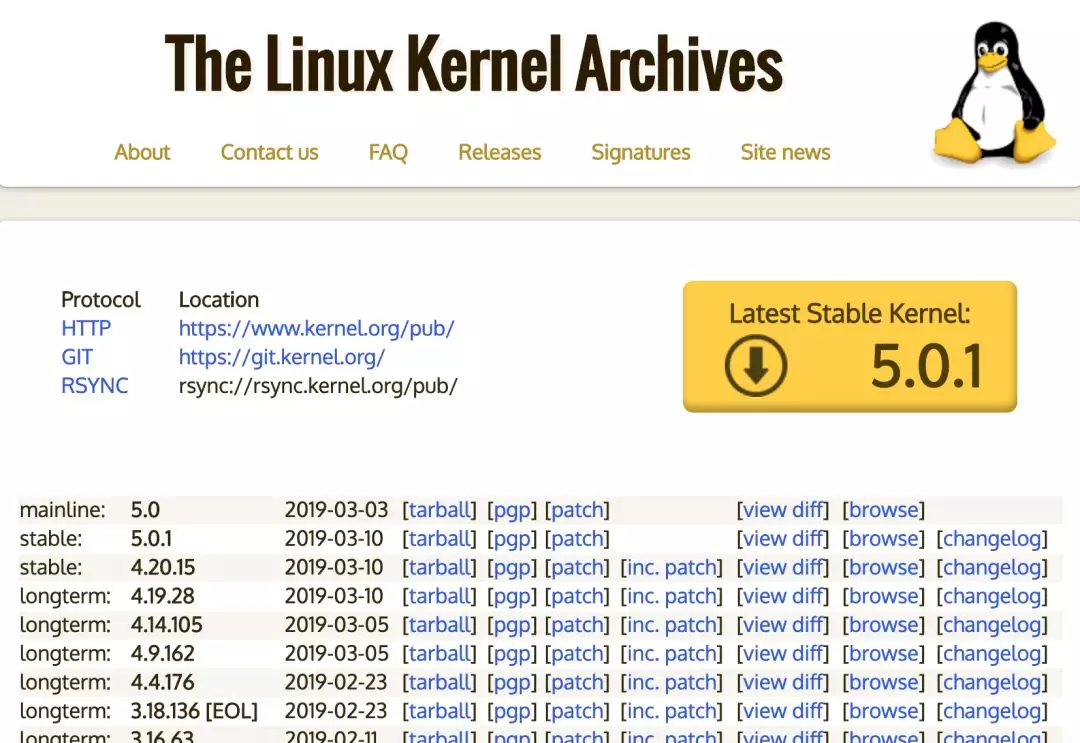
Task: Select version text 4.4.176
Action: [163, 683]
